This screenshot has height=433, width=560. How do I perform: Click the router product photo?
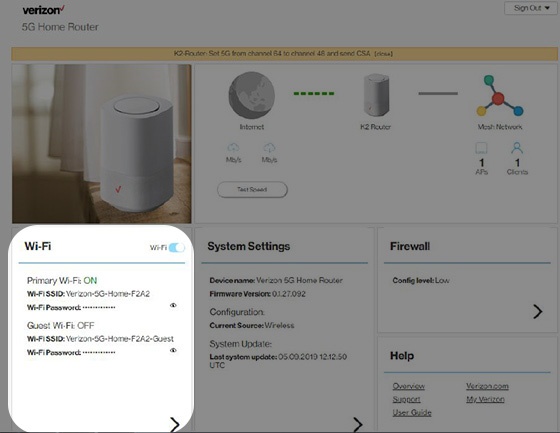coord(102,144)
